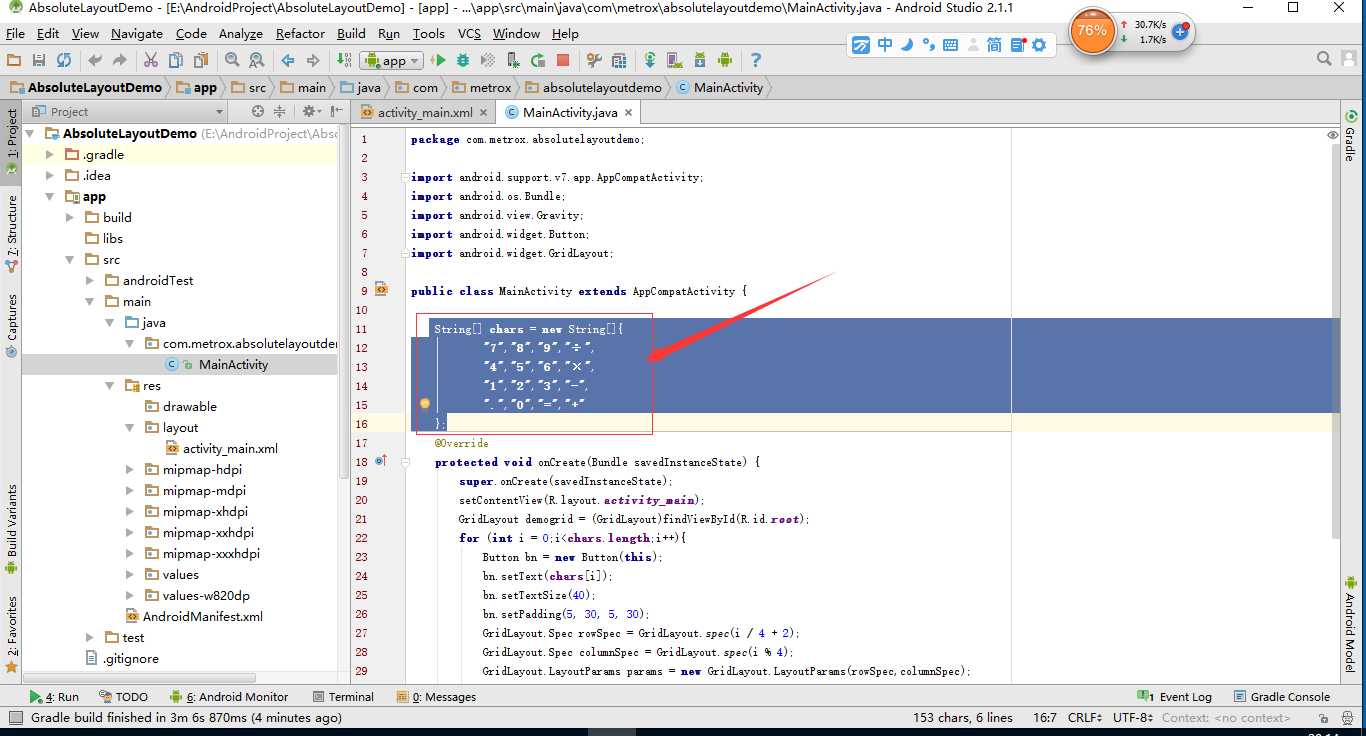Expand the .idea folder

(x=50, y=176)
